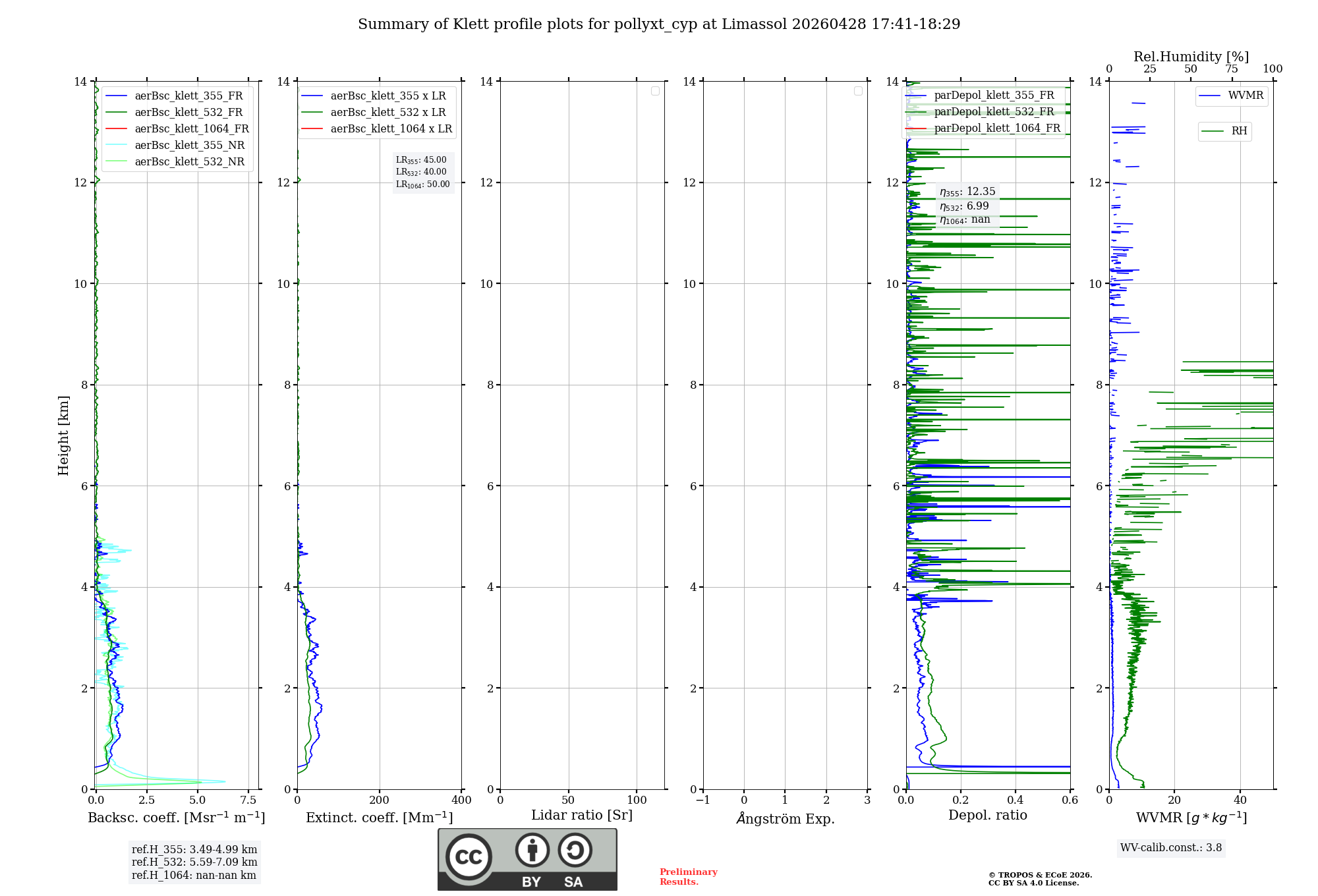Click the blue WVMR legend line marker
The height and width of the screenshot is (896, 1318).
pyautogui.click(x=1210, y=96)
